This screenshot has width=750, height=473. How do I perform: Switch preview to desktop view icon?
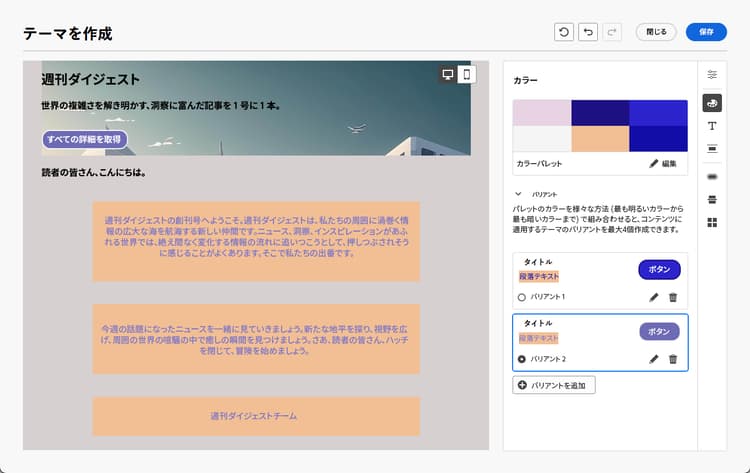[448, 75]
